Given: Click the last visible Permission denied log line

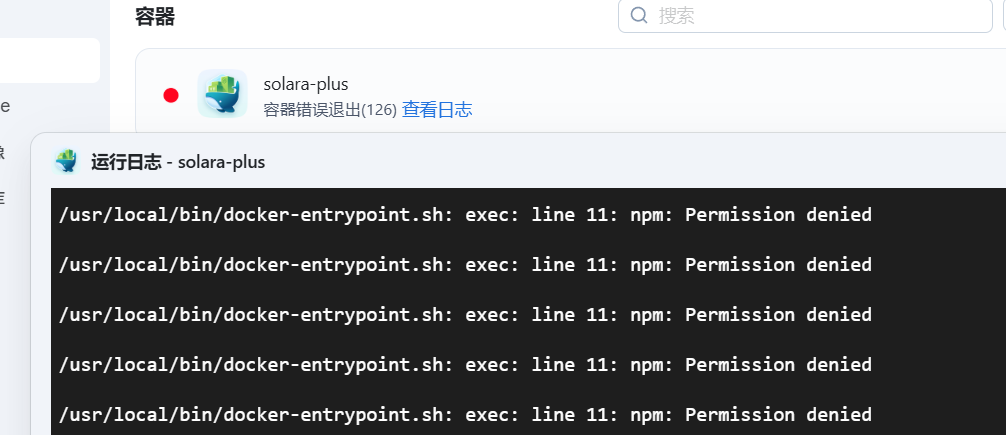Looking at the screenshot, I should [465, 414].
